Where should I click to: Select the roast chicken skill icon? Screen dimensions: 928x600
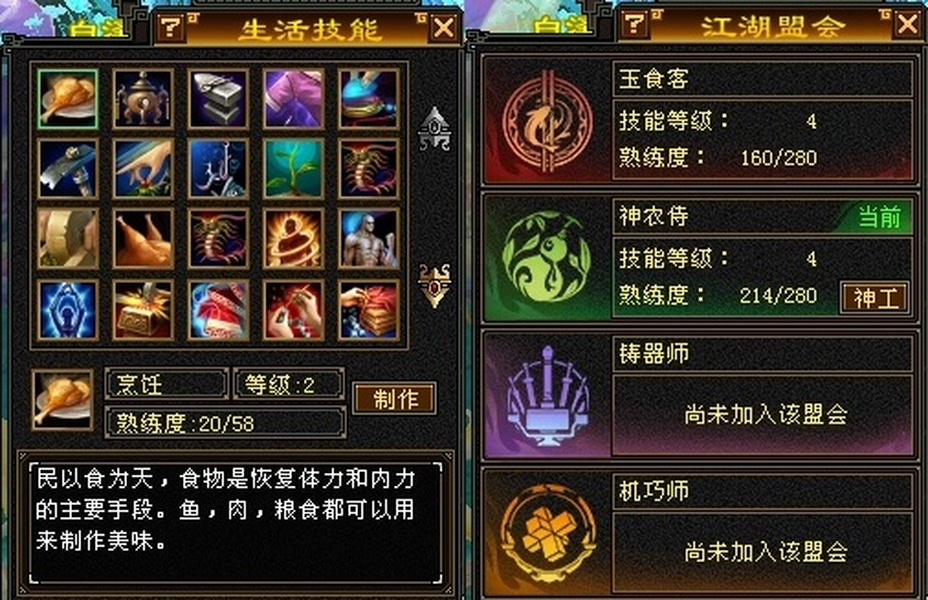pyautogui.click(x=143, y=238)
